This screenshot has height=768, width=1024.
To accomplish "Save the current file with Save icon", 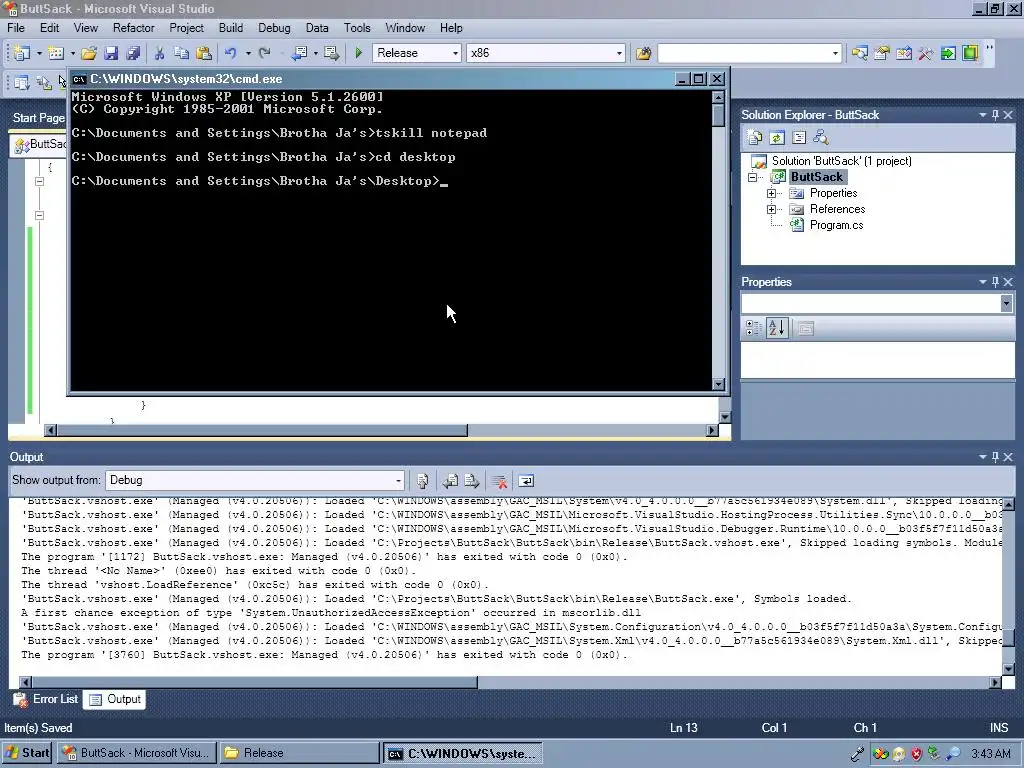I will coord(111,53).
